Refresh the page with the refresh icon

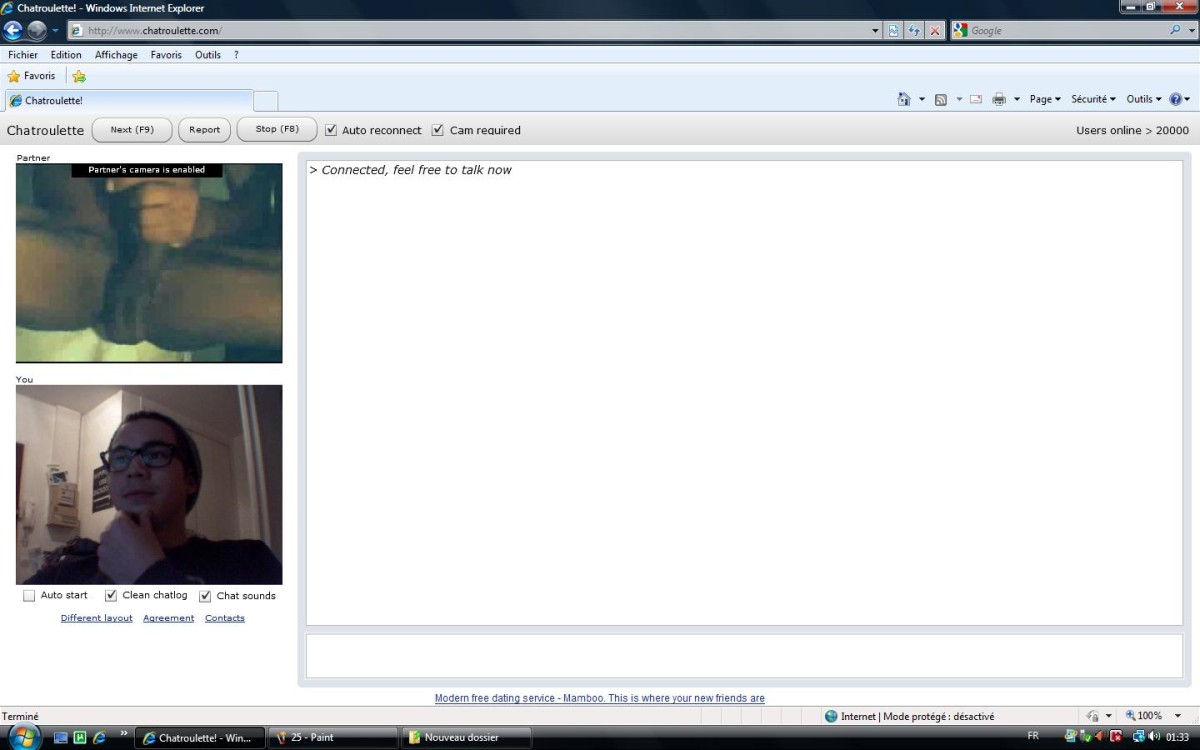pyautogui.click(x=914, y=31)
